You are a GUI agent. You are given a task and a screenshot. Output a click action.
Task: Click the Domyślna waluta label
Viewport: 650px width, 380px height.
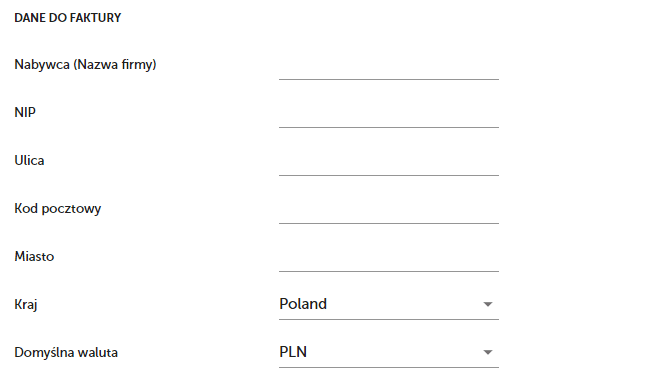pos(66,353)
